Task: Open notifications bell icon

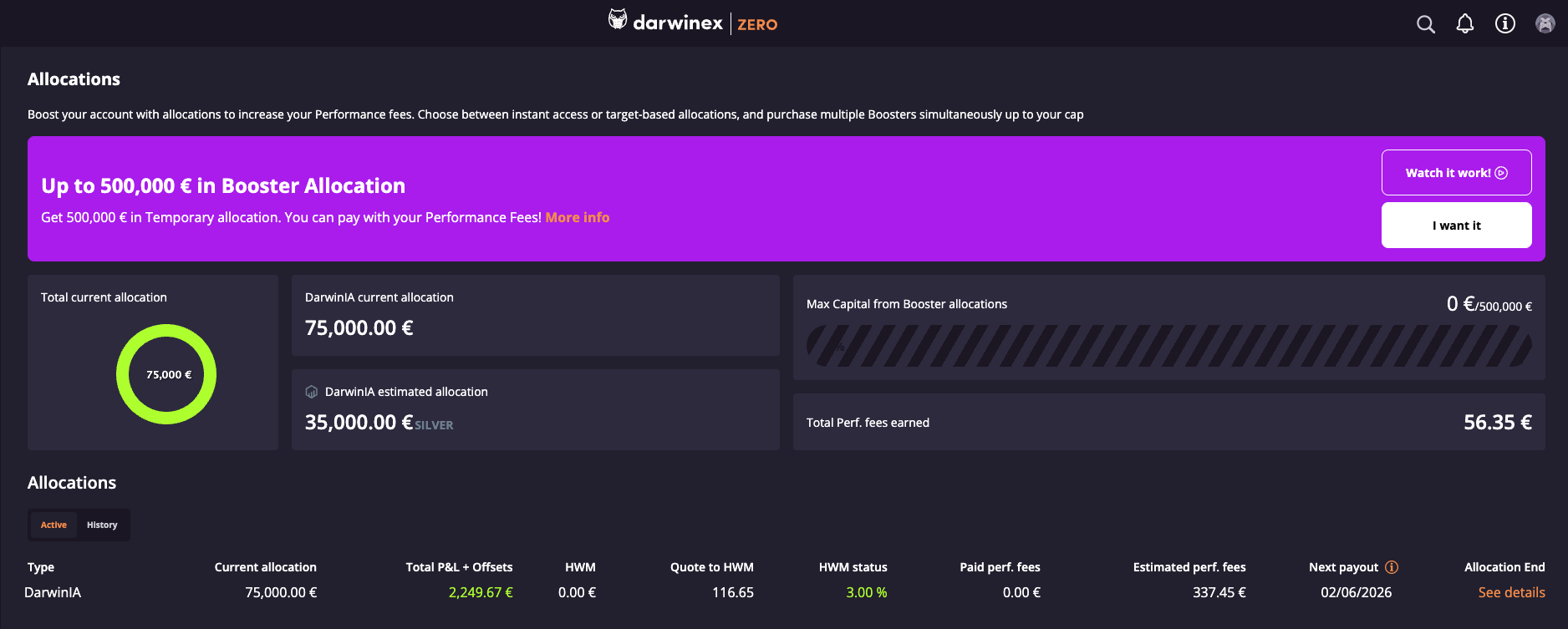Action: click(x=1465, y=24)
